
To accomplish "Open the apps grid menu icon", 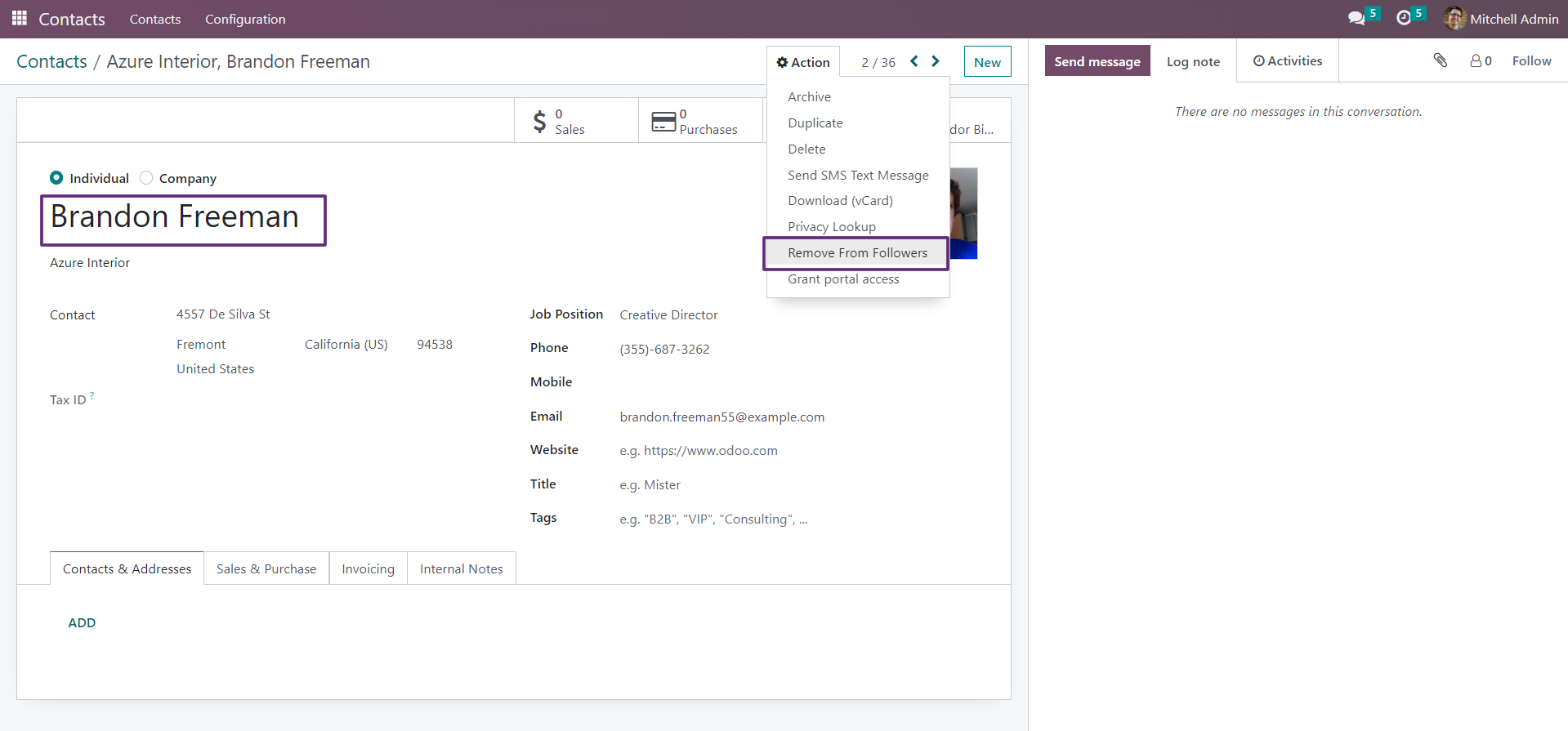I will click(x=20, y=18).
